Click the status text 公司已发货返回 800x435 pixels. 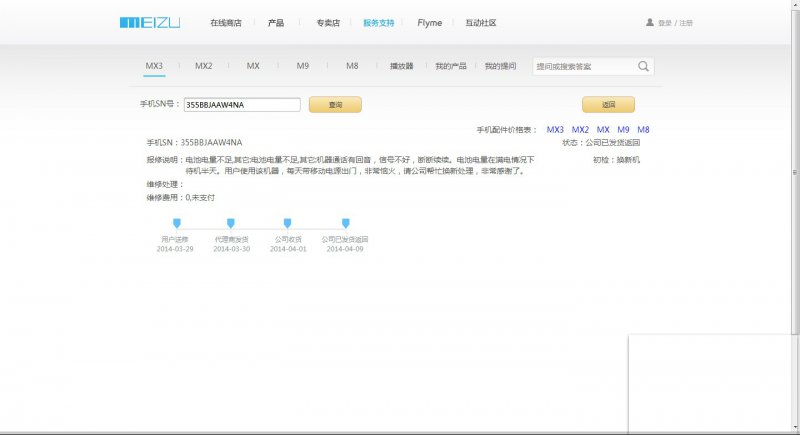coord(612,143)
